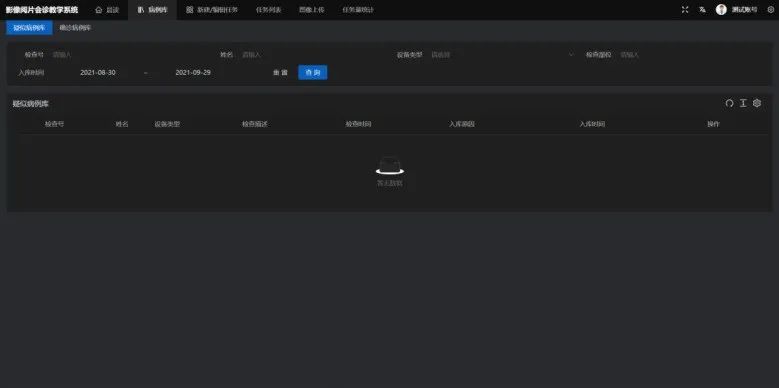This screenshot has height=388, width=779.
Task: Go to the 图像上传 menu item
Action: pyautogui.click(x=312, y=10)
